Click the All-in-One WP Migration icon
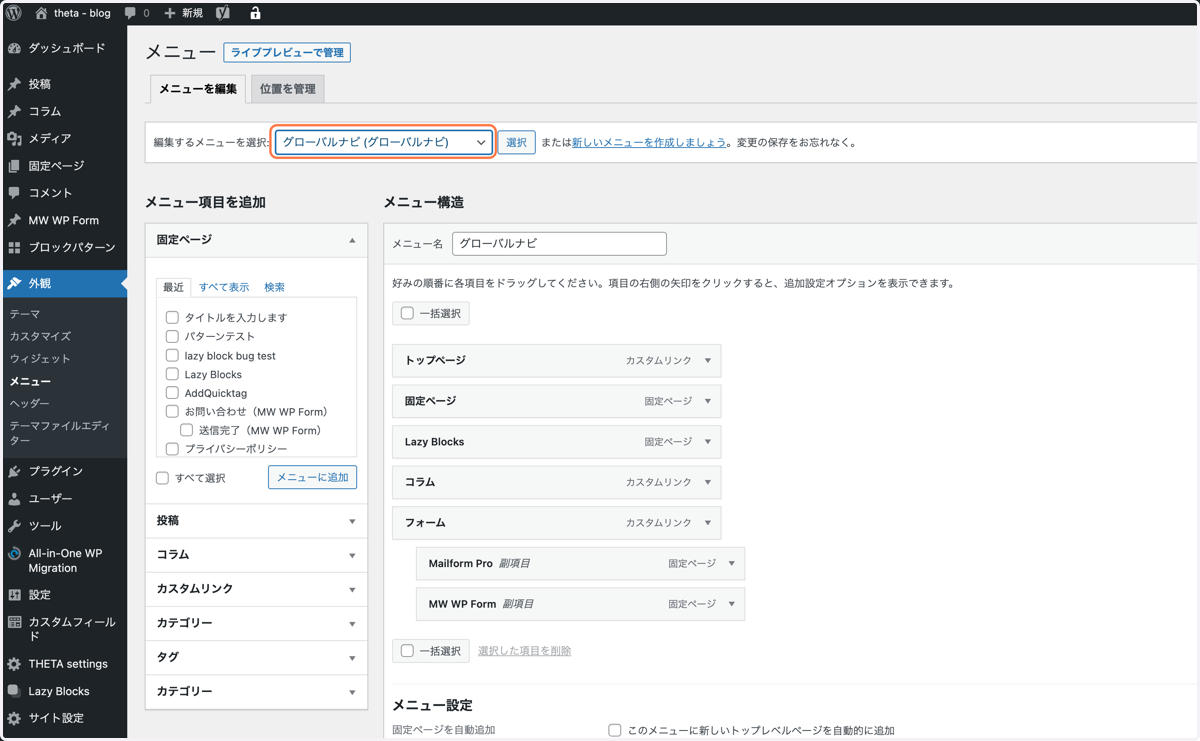Viewport: 1200px width, 741px height. point(14,553)
